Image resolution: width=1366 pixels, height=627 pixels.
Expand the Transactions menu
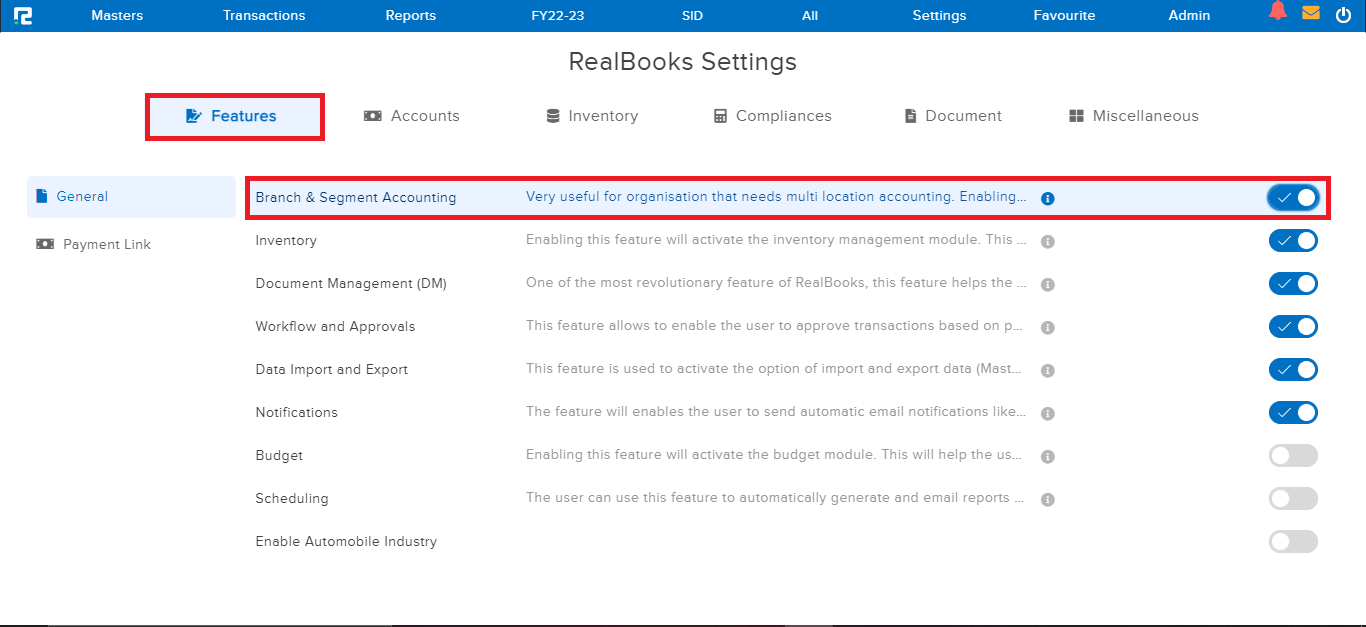tap(264, 15)
